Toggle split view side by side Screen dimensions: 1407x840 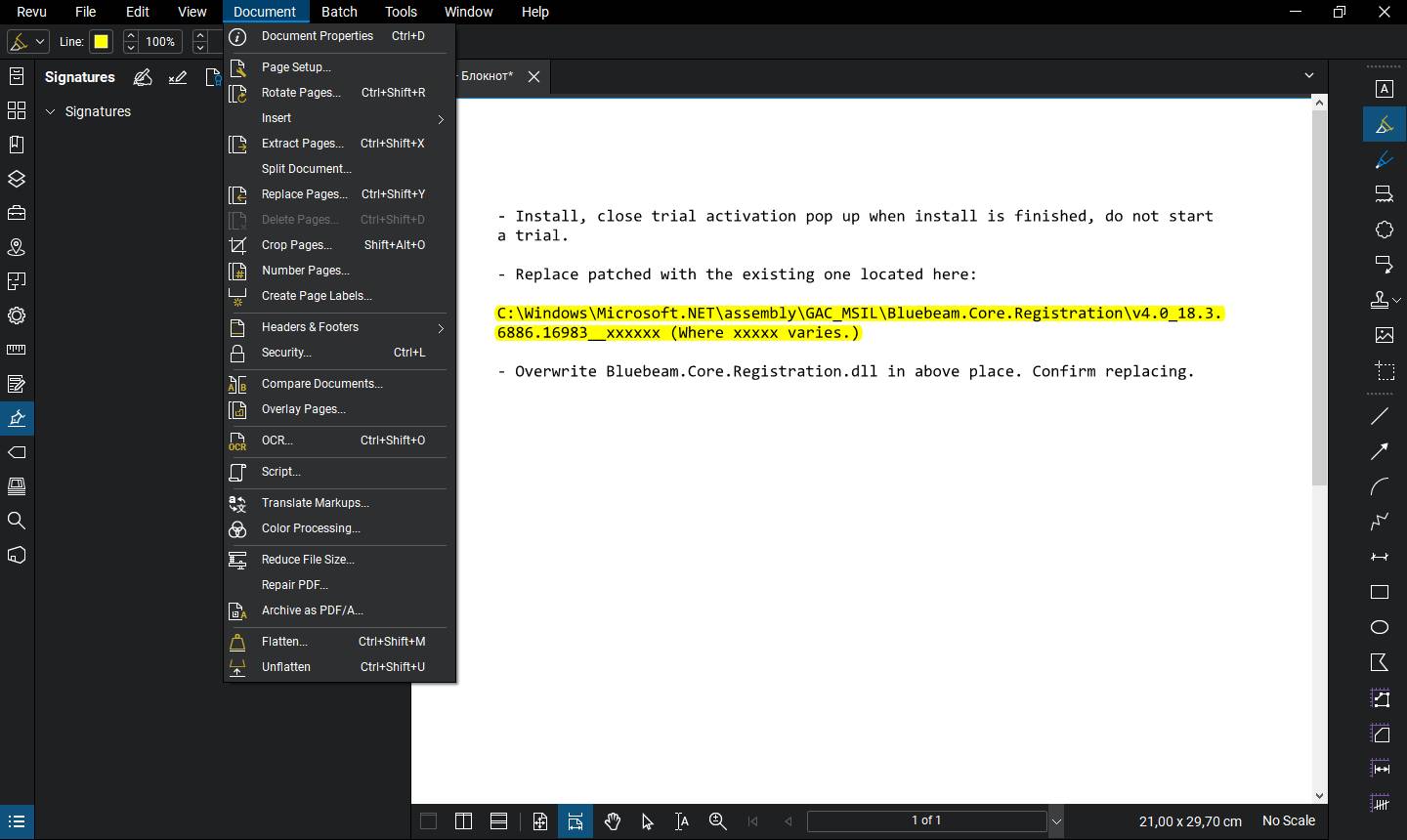point(463,821)
